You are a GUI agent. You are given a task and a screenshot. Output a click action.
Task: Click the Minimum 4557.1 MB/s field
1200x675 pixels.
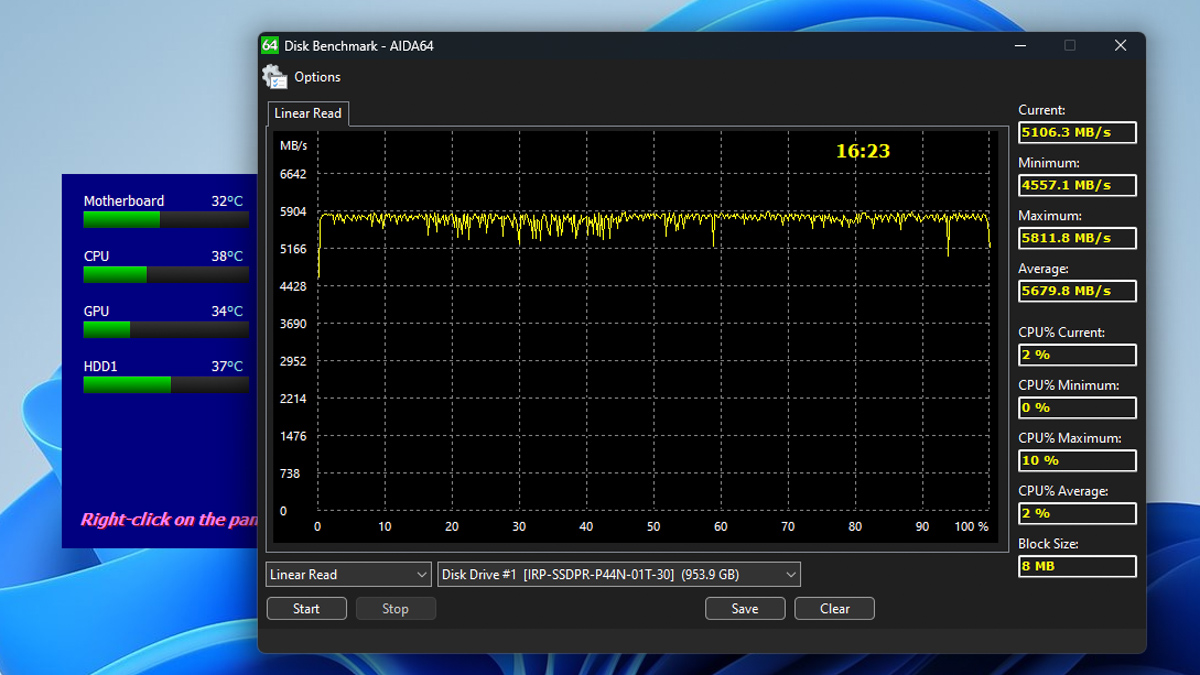pyautogui.click(x=1077, y=185)
